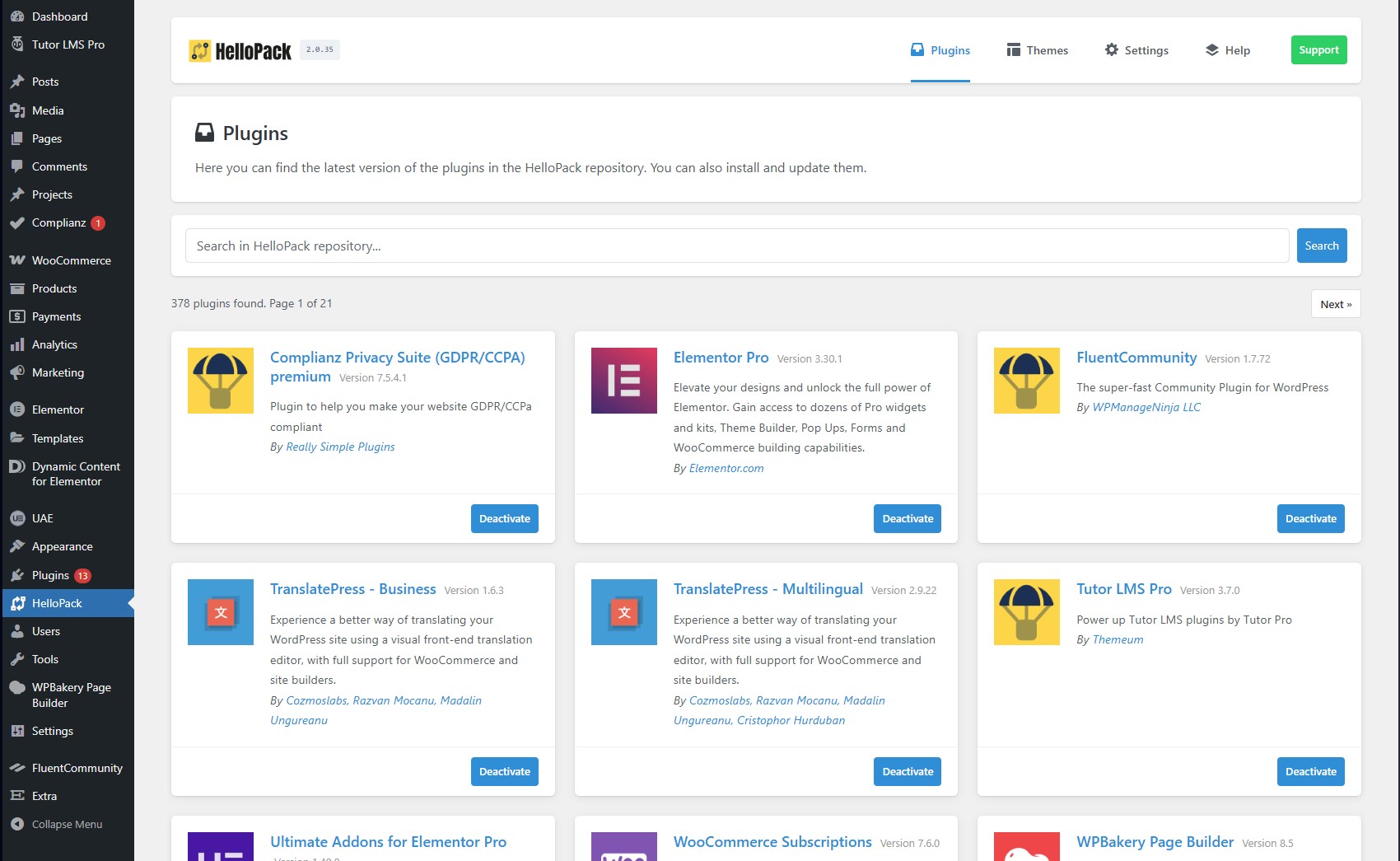The height and width of the screenshot is (861, 1400).
Task: Focus the HelloPack repository search field
Action: 736,246
